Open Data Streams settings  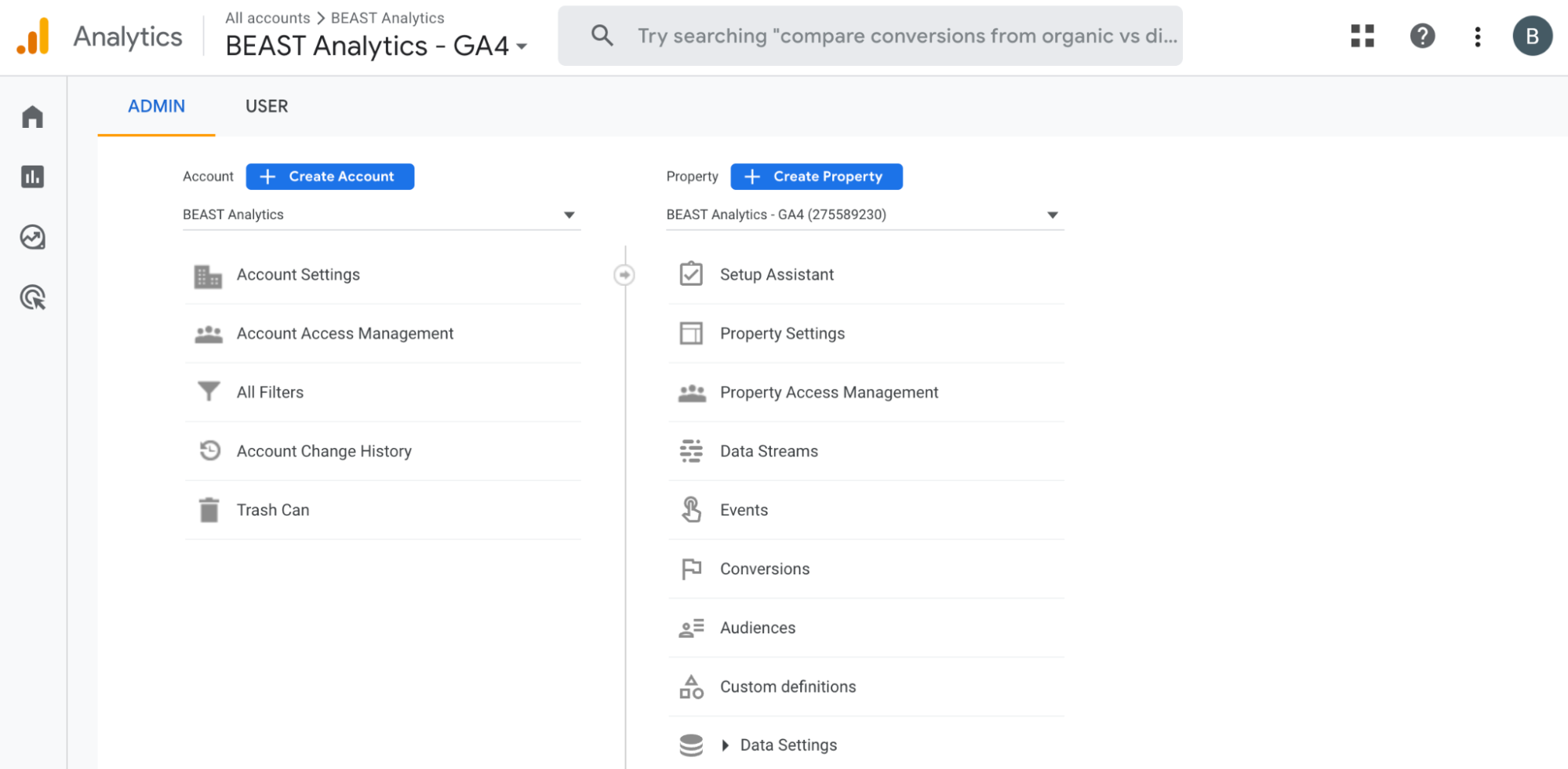769,450
